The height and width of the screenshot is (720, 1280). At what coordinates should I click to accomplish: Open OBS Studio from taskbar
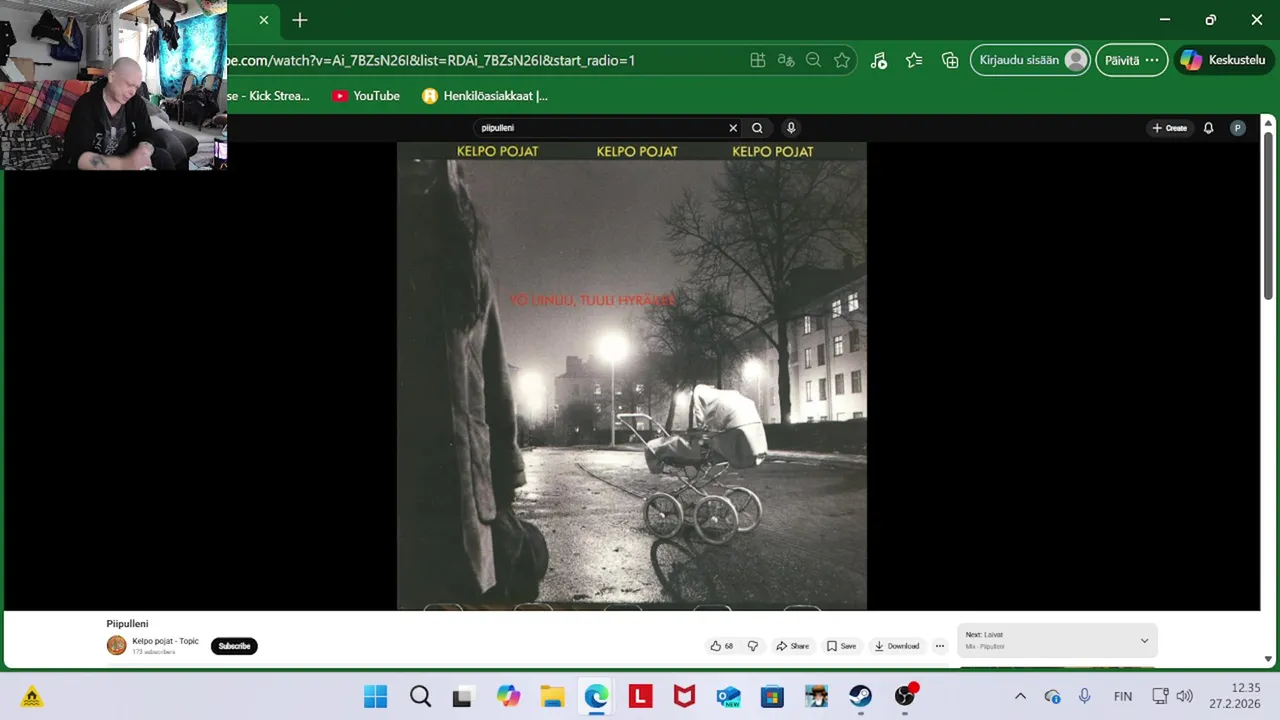(905, 696)
